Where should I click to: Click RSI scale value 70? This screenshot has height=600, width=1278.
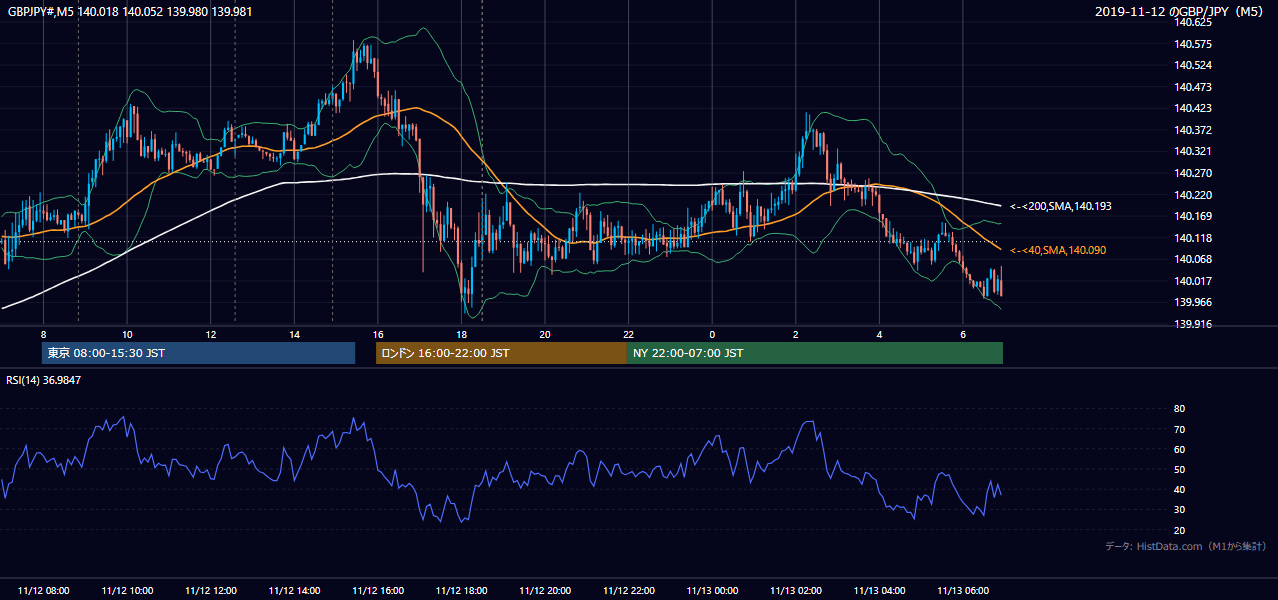click(1180, 429)
